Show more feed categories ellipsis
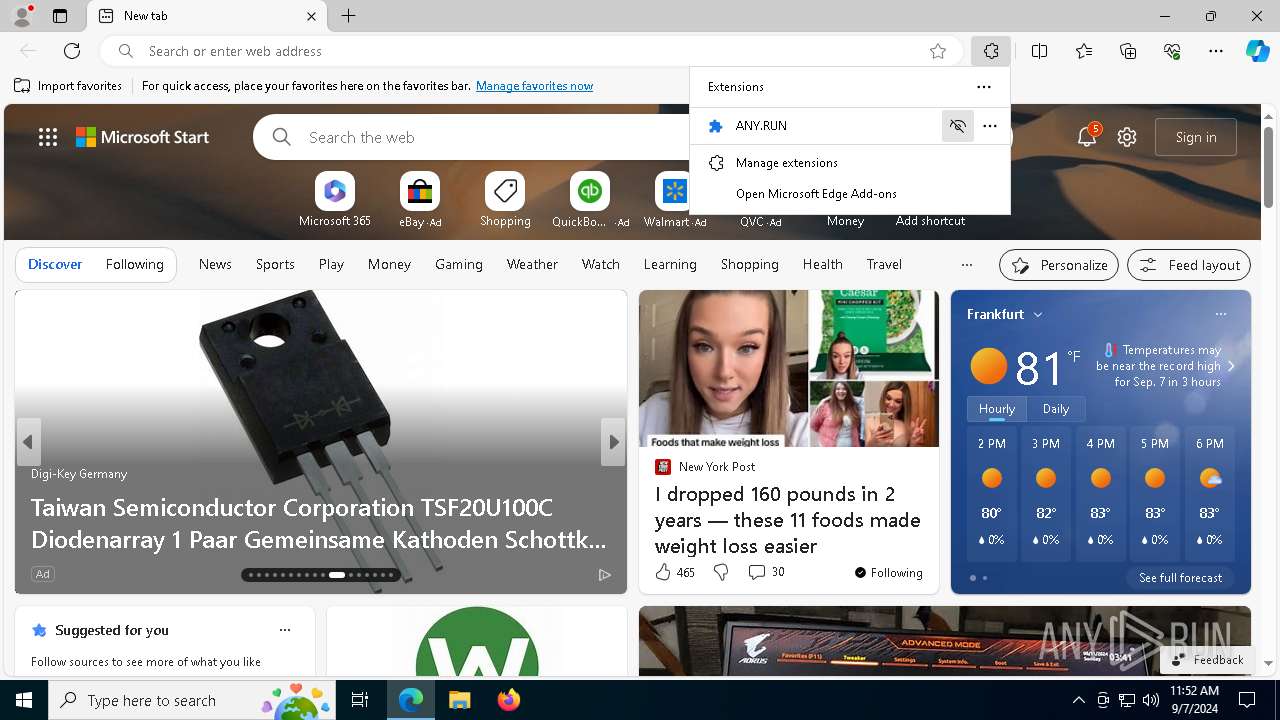This screenshot has width=1280, height=720. click(x=966, y=265)
